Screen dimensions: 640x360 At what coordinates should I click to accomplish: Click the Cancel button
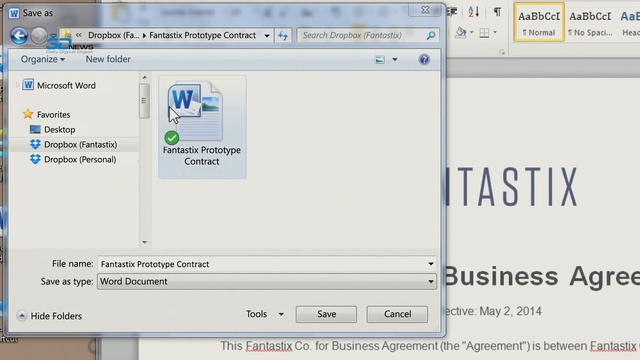point(397,314)
